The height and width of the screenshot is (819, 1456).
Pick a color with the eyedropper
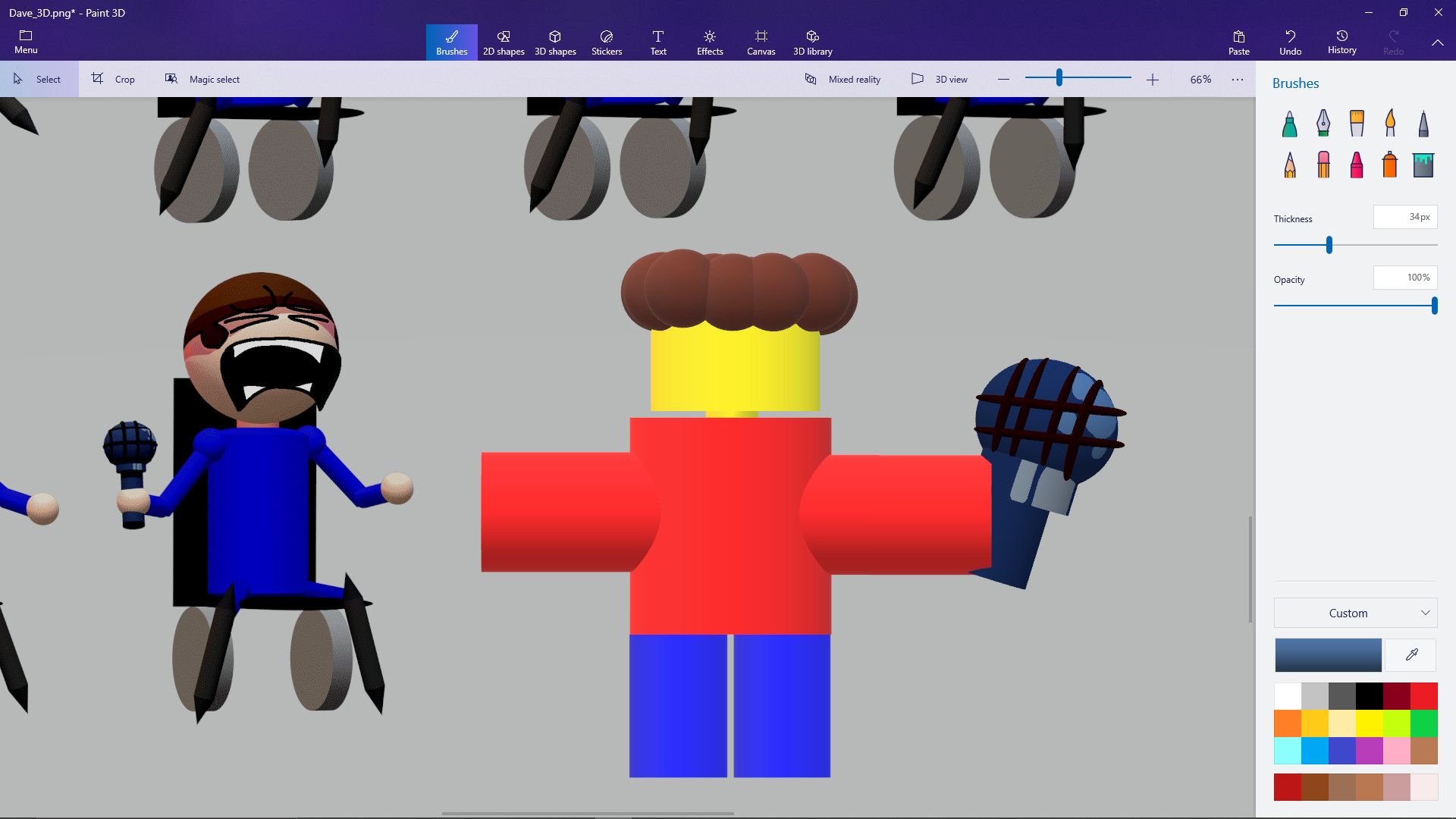click(x=1411, y=654)
